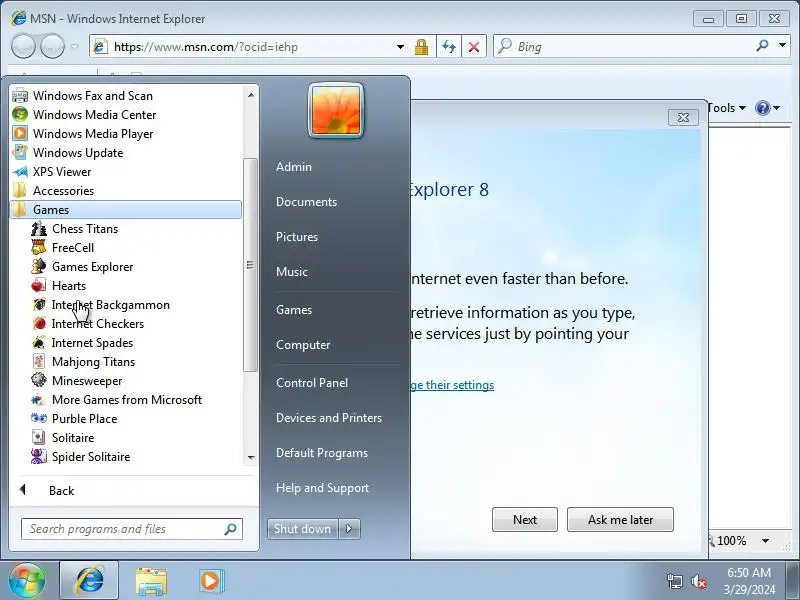Launch Hearts game icon
The height and width of the screenshot is (600, 800).
coord(39,286)
